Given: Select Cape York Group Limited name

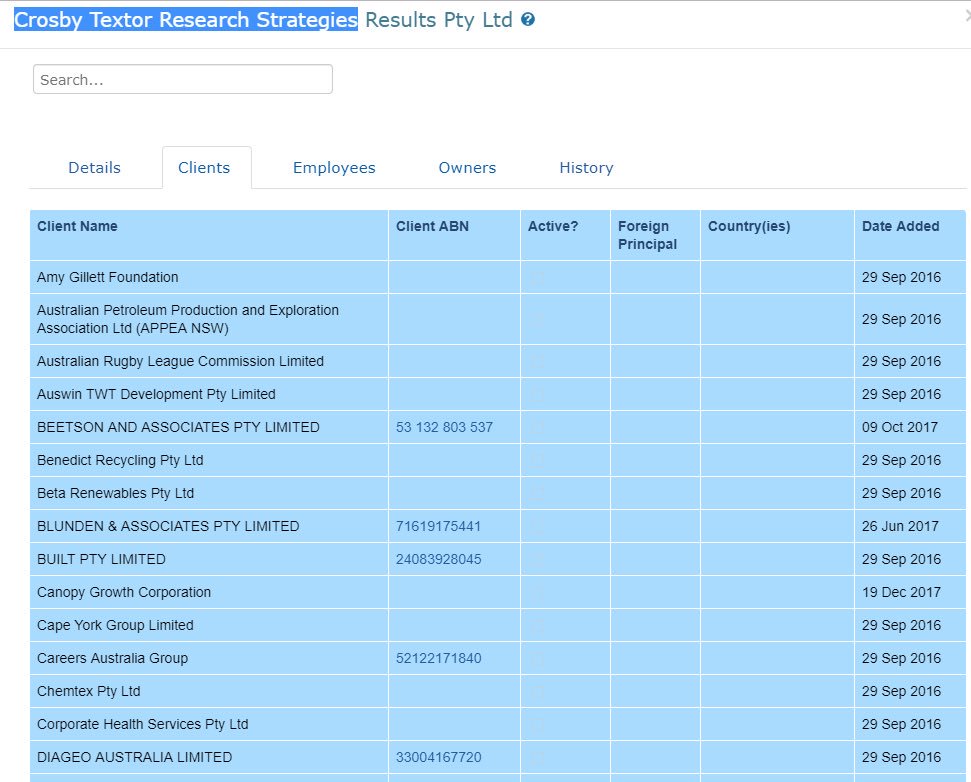Looking at the screenshot, I should tap(115, 625).
